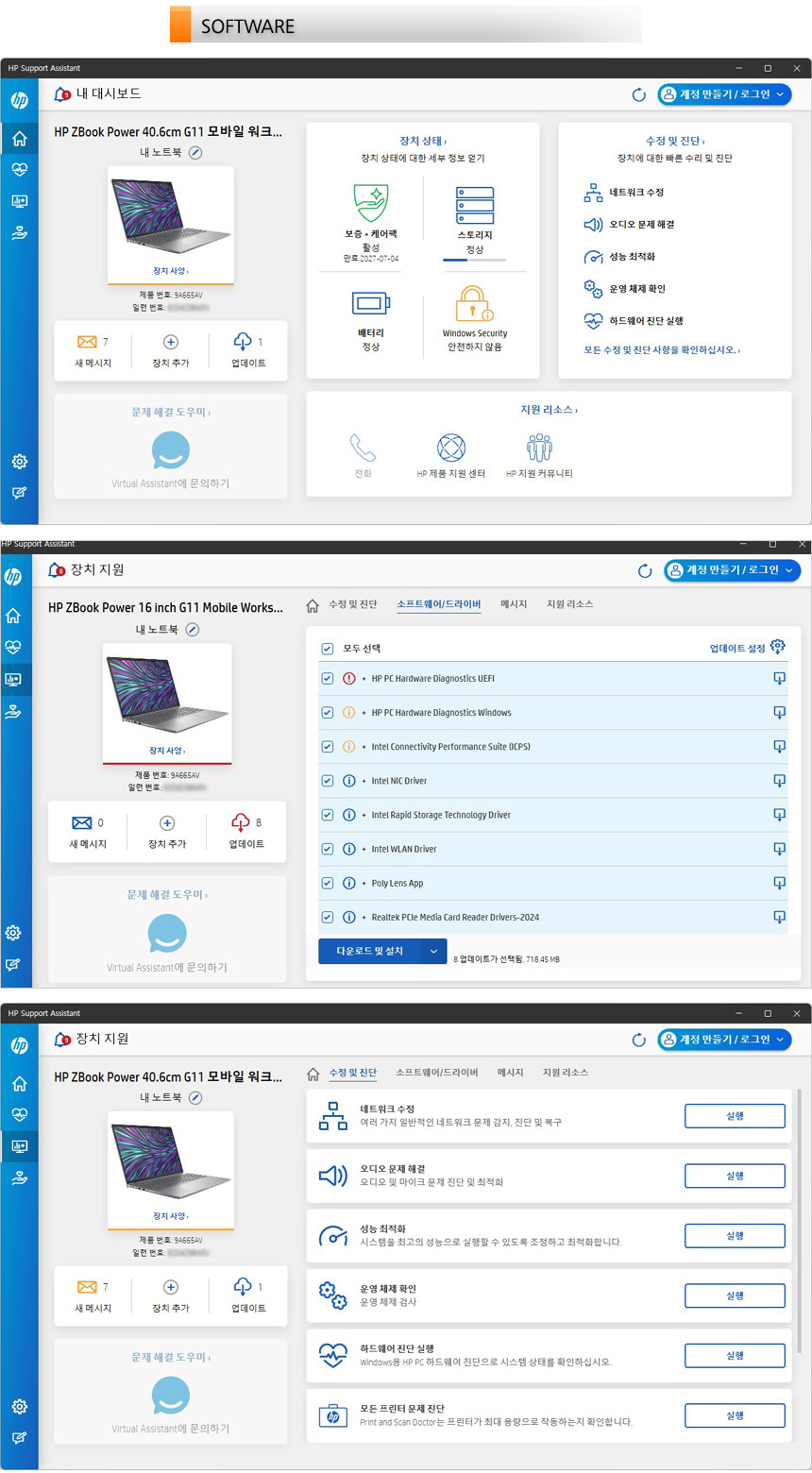
Task: Toggle 모두 선택 checkbox
Action: pos(327,649)
